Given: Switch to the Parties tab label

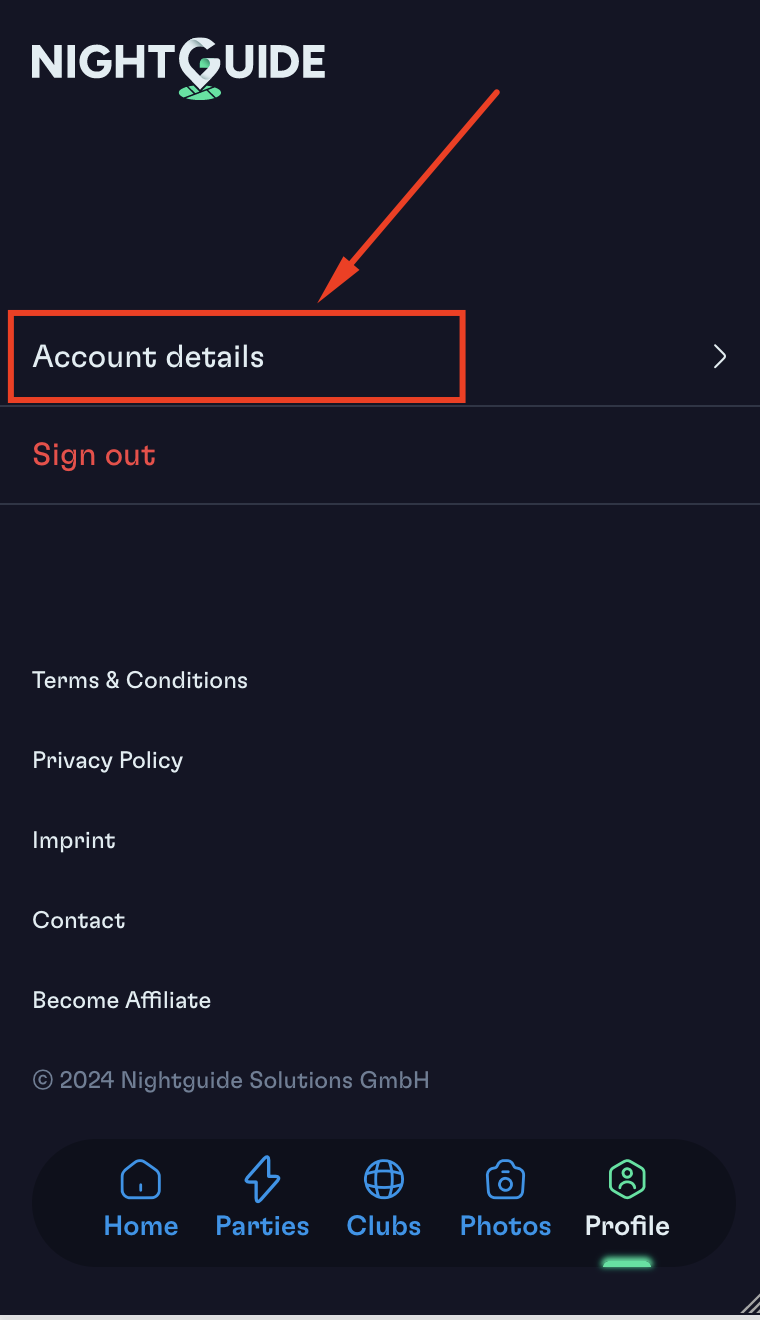Looking at the screenshot, I should (262, 1226).
